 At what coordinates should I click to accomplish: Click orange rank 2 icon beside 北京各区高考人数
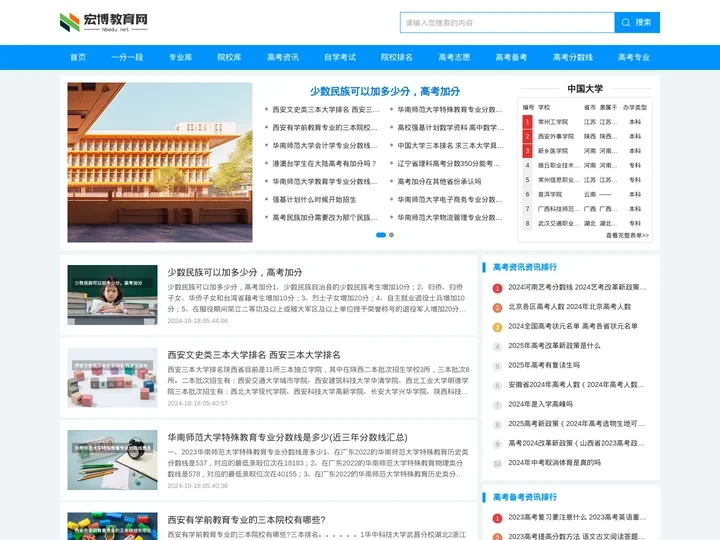pyautogui.click(x=497, y=307)
